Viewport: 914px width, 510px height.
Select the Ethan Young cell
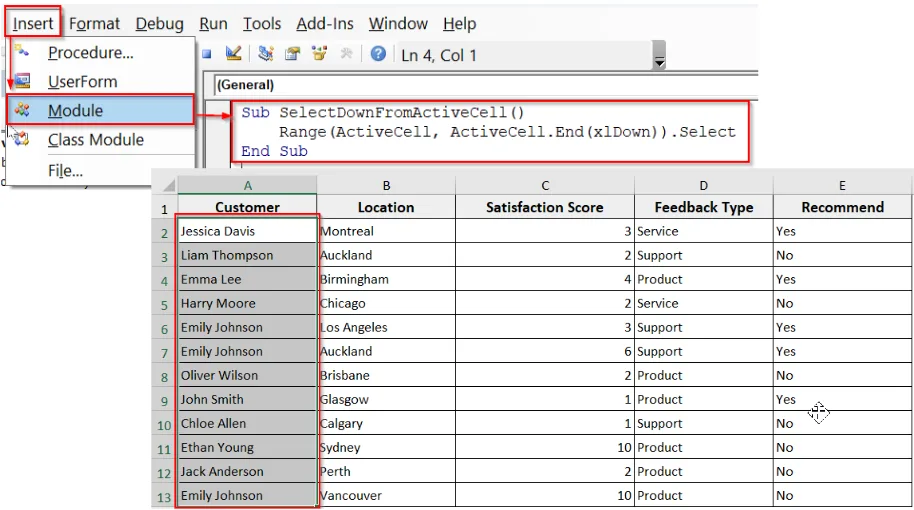point(247,447)
